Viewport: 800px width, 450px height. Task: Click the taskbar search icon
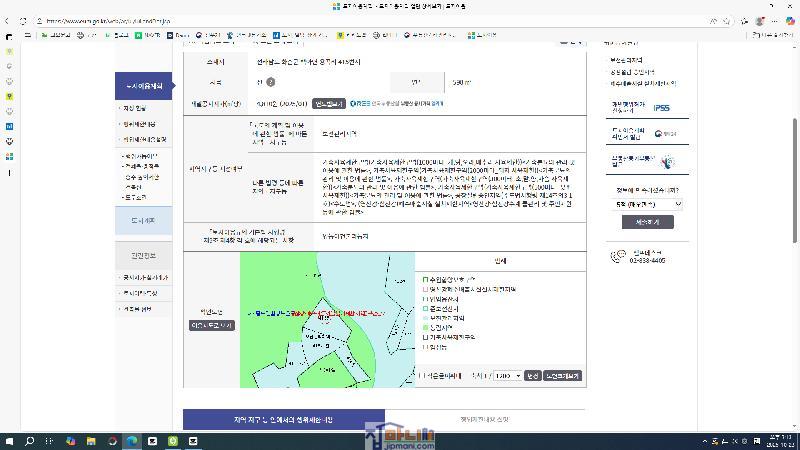click(x=30, y=441)
